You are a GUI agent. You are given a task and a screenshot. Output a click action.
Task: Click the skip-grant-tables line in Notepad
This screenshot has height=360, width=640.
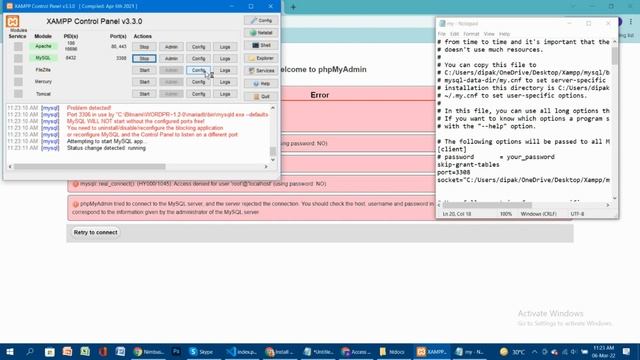coord(468,165)
